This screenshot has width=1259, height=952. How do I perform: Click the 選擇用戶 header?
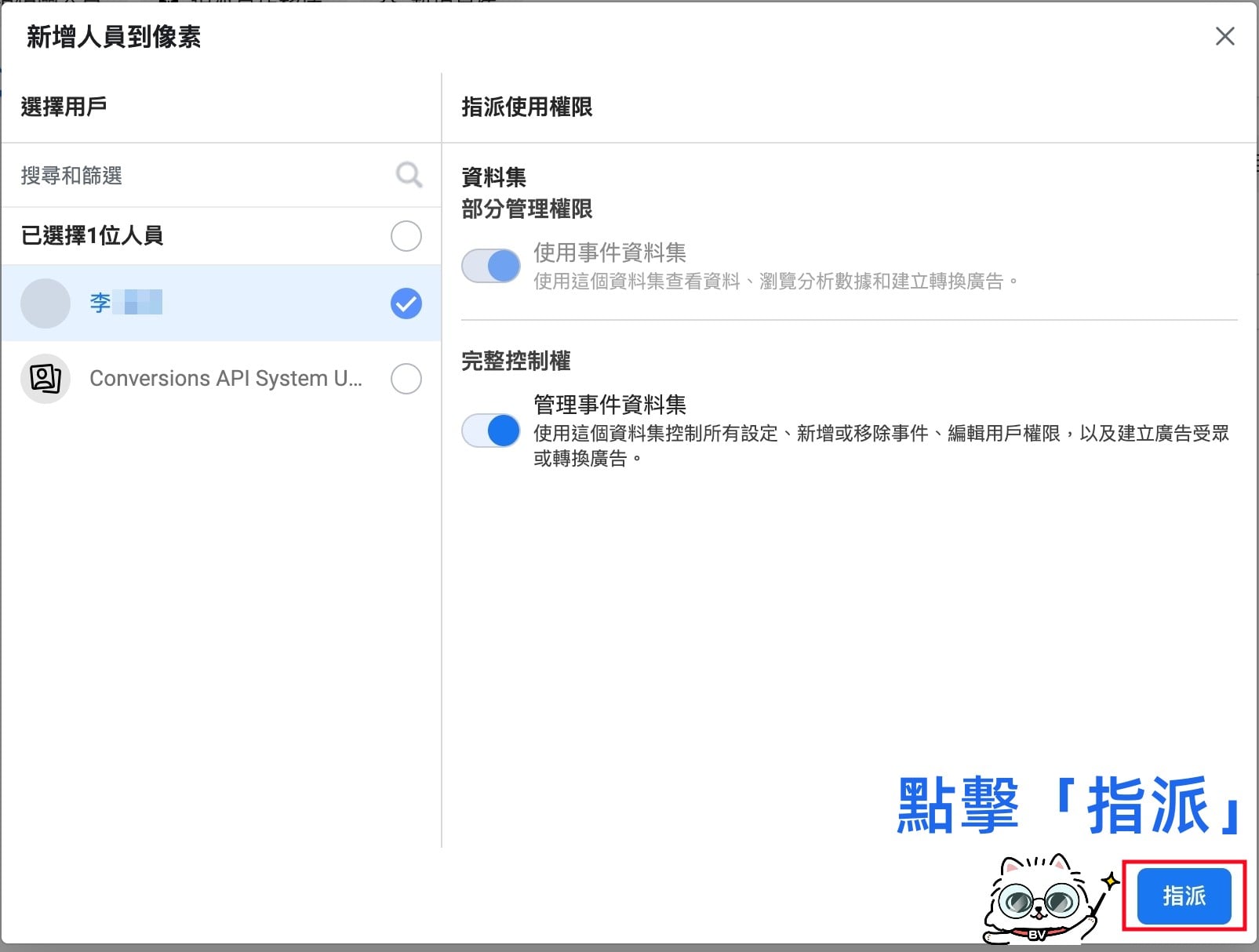(64, 107)
